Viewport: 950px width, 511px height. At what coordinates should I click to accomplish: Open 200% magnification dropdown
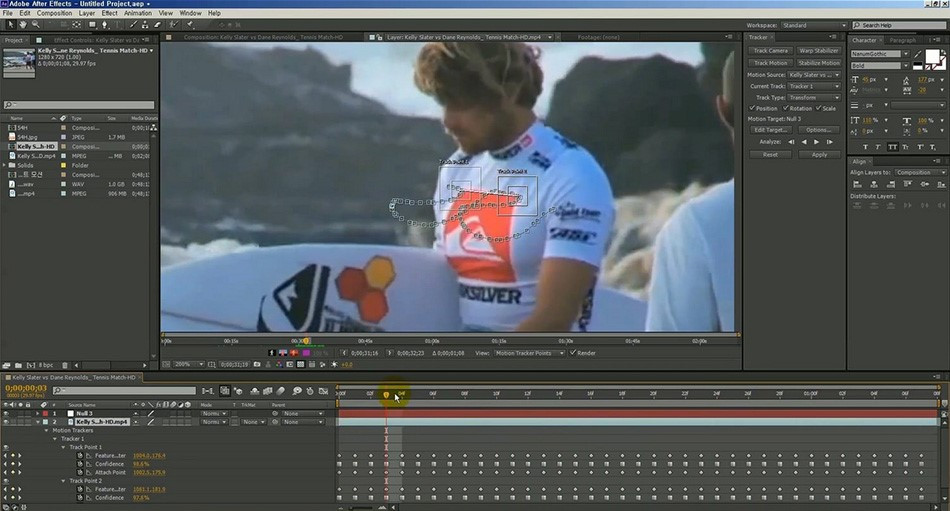[x=189, y=364]
